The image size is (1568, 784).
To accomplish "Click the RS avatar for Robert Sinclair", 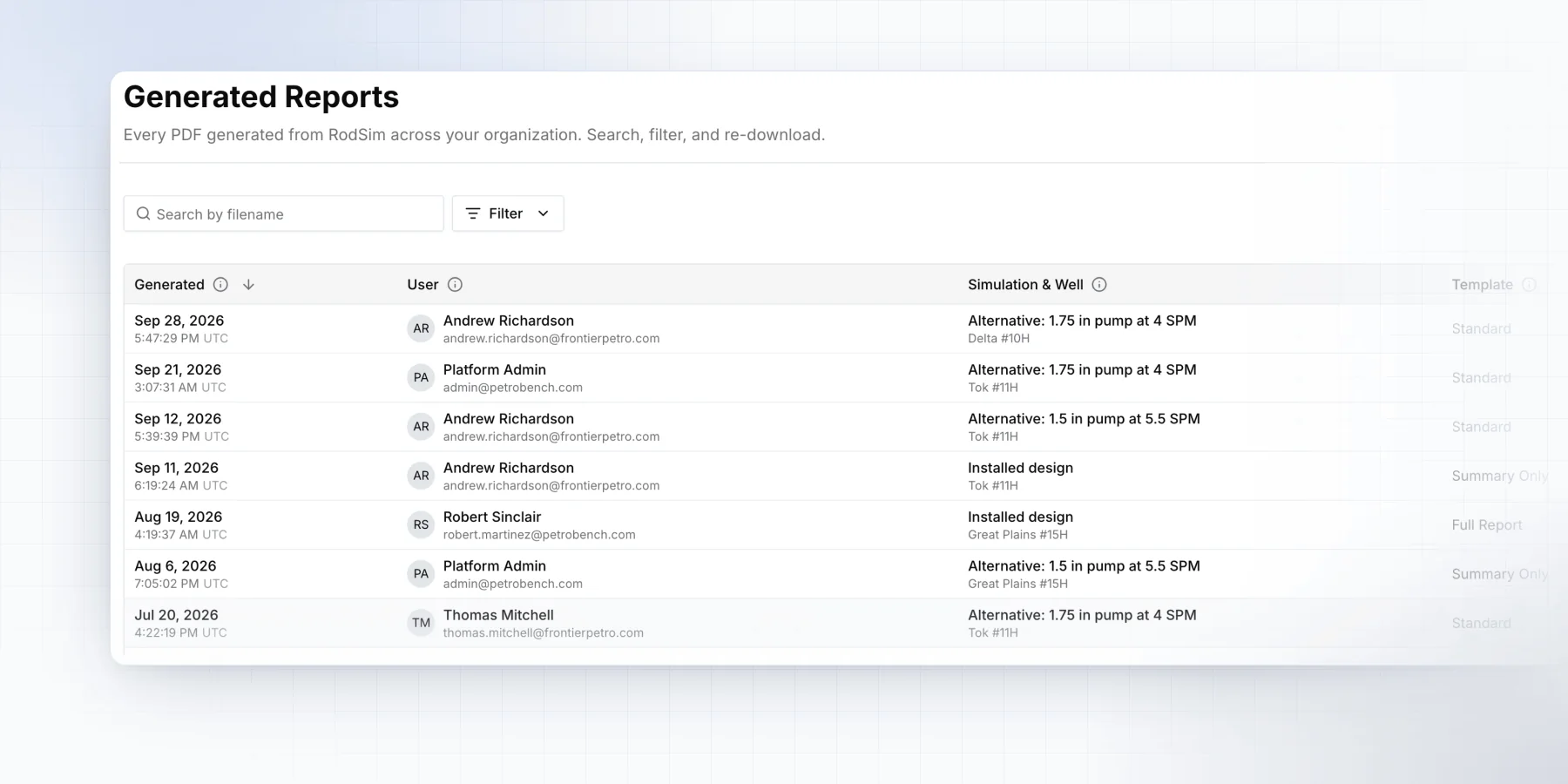I will pos(421,524).
